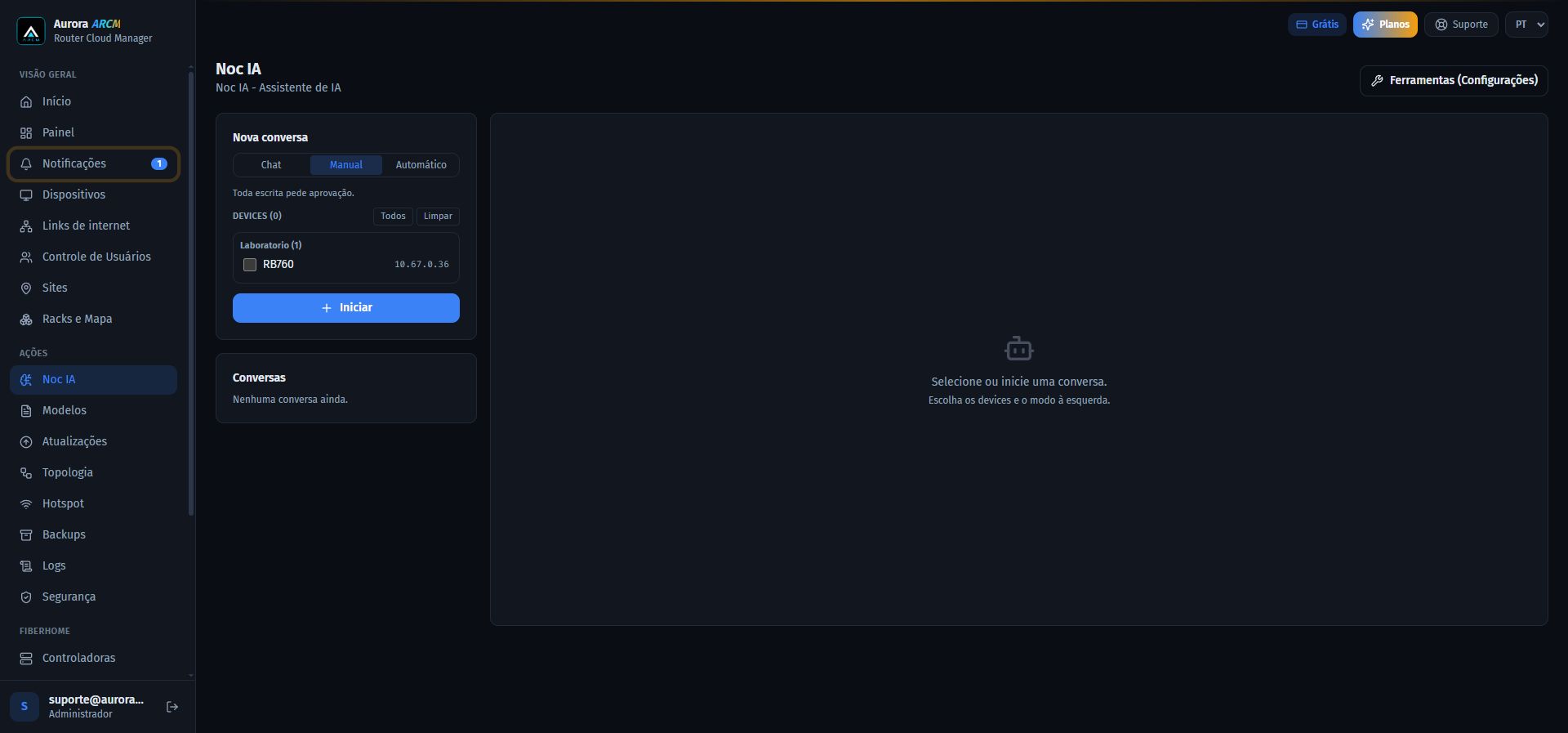This screenshot has width=1568, height=733.
Task: Open Ferramentas (Configurações)
Action: tap(1454, 81)
